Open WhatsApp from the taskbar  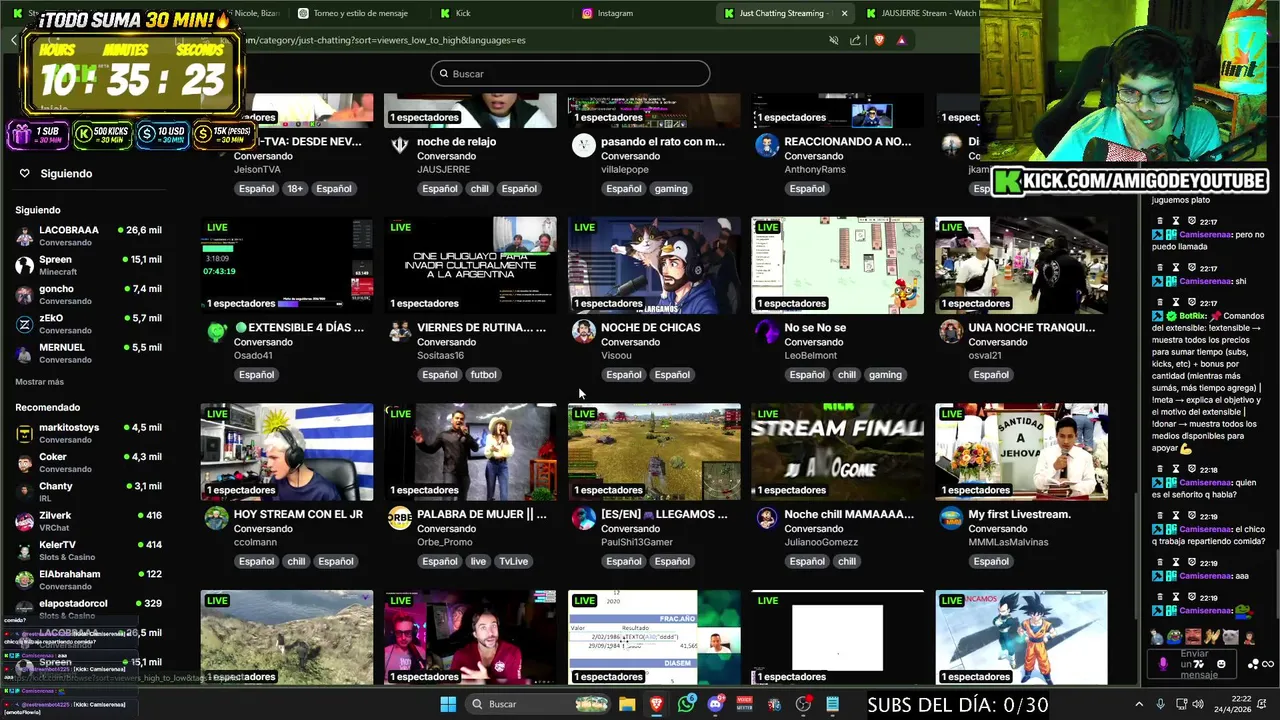pyautogui.click(x=686, y=704)
